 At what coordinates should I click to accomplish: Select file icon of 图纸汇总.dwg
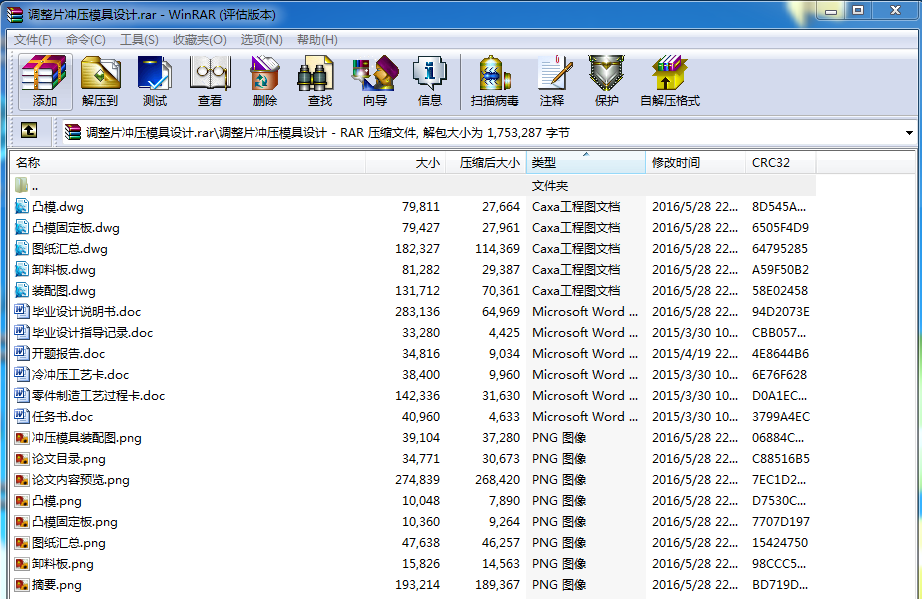click(22, 248)
